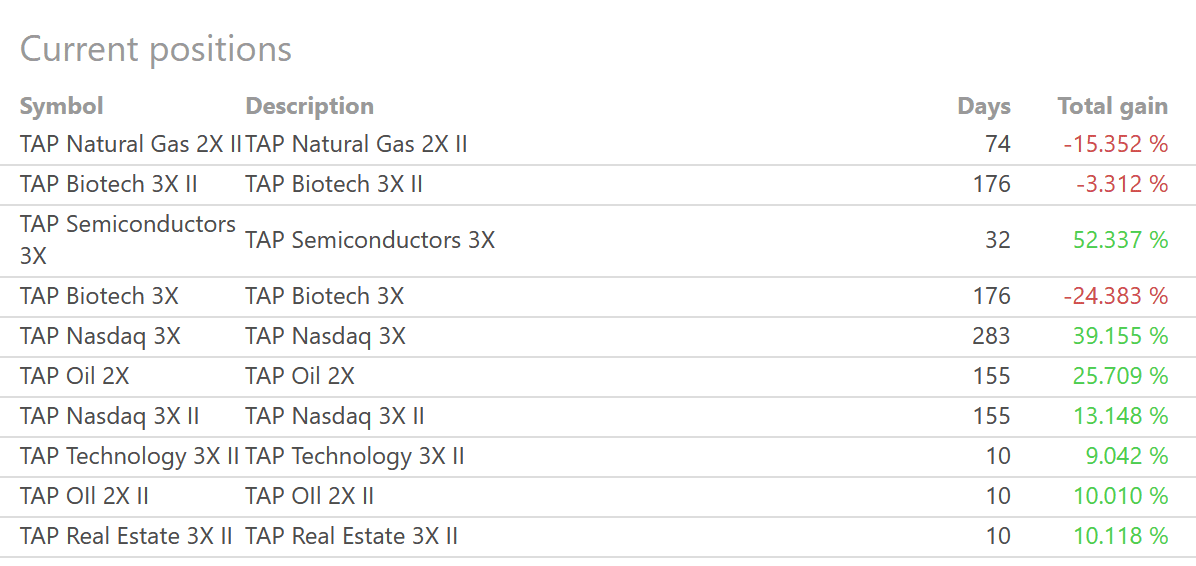The image size is (1196, 566).
Task: Click TAP Semiconductors 3X in Symbol column
Action: pyautogui.click(x=127, y=239)
